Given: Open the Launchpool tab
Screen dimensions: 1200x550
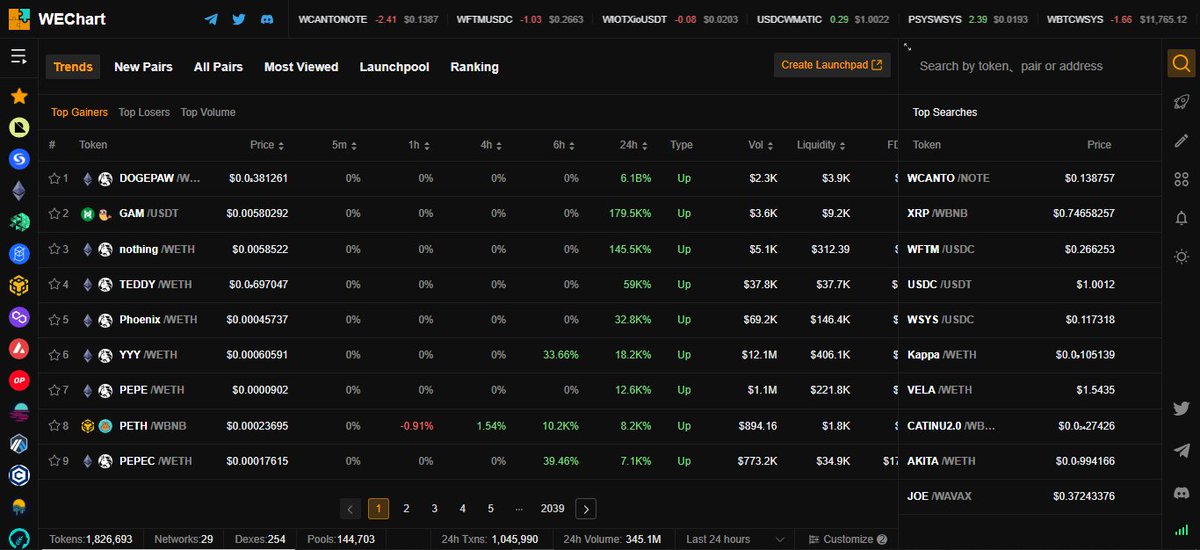Looking at the screenshot, I should pos(394,67).
